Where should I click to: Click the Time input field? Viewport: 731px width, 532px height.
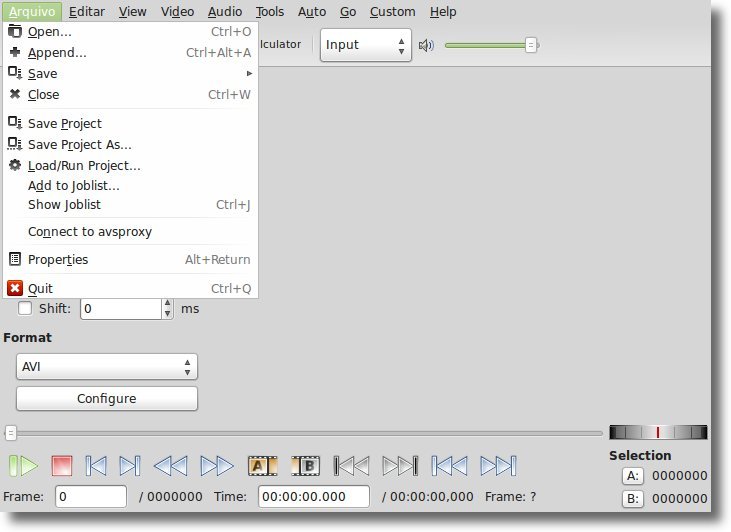(x=314, y=496)
